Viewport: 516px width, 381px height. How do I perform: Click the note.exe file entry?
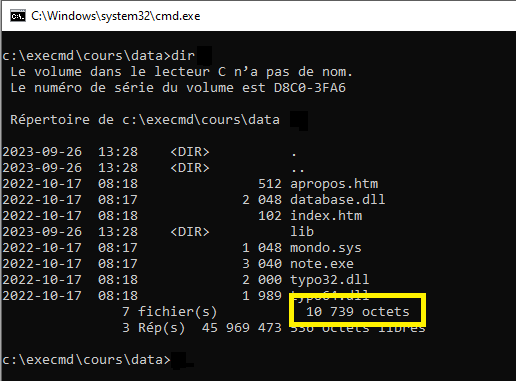point(322,264)
